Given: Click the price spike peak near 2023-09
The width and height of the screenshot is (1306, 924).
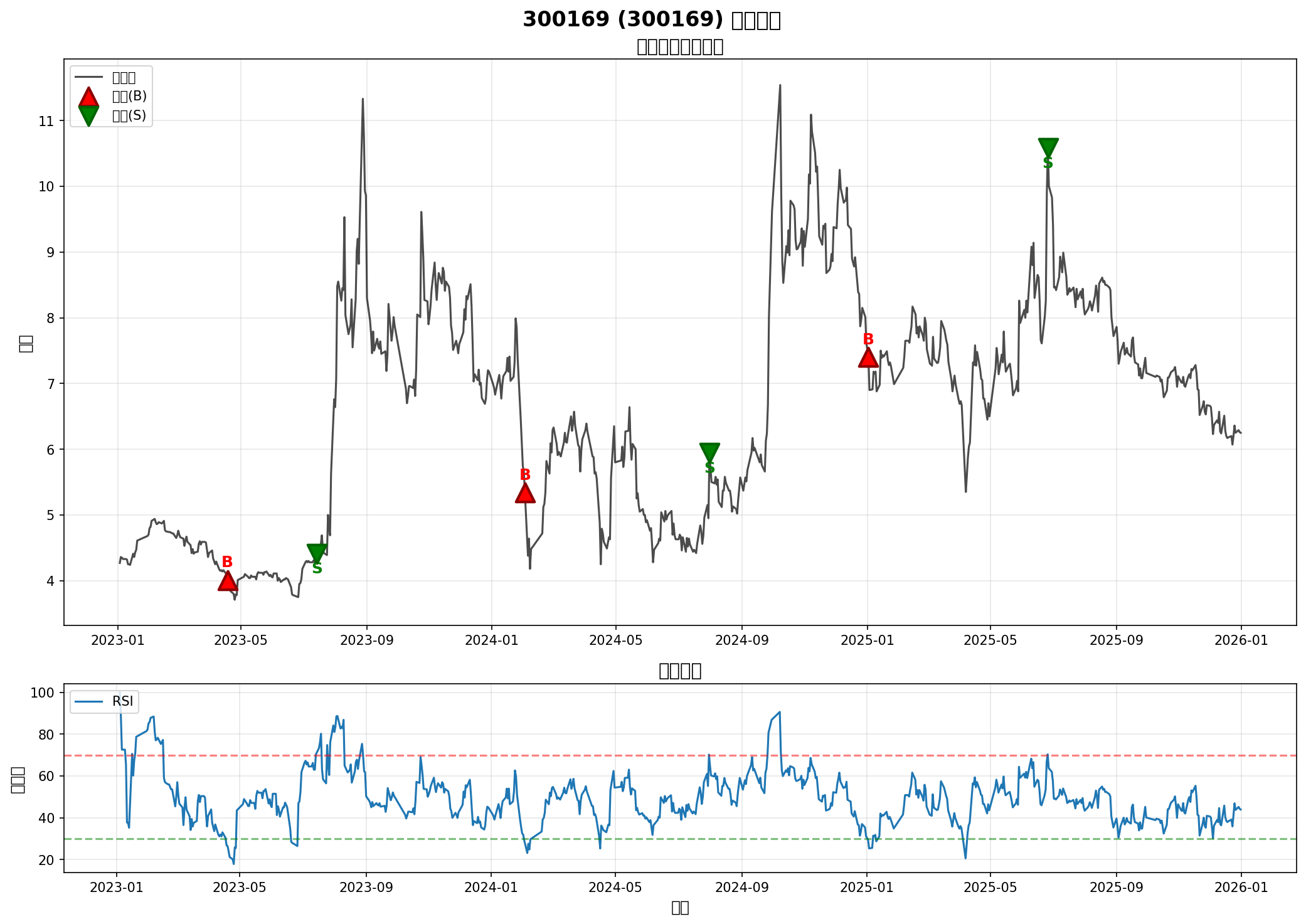Looking at the screenshot, I should pyautogui.click(x=363, y=99).
